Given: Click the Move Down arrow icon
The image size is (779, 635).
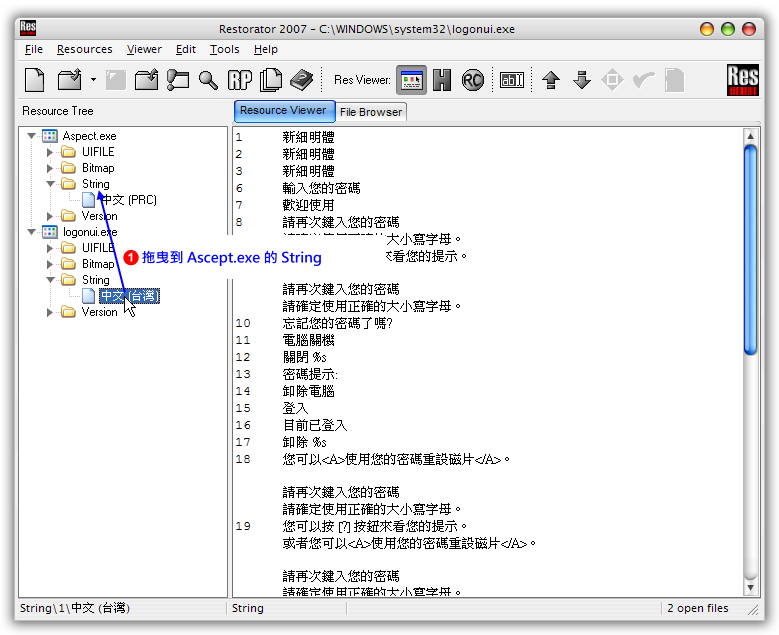Looking at the screenshot, I should pos(582,80).
